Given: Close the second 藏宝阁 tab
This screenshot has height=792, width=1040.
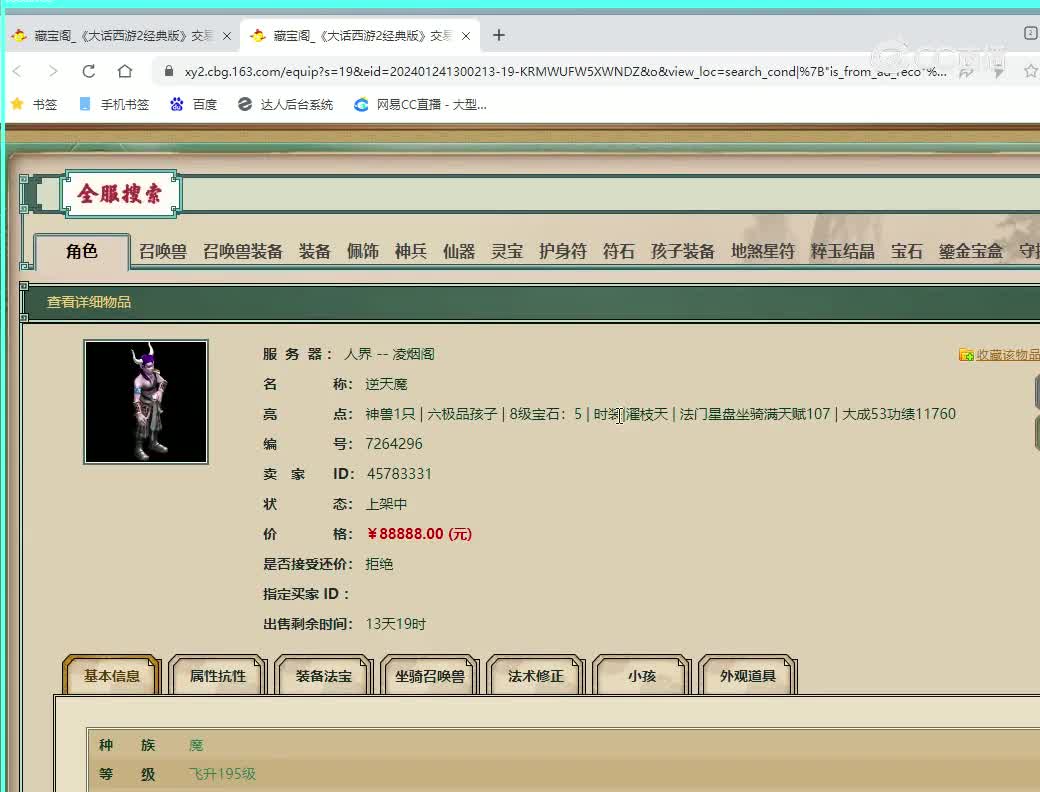Looking at the screenshot, I should 466,36.
